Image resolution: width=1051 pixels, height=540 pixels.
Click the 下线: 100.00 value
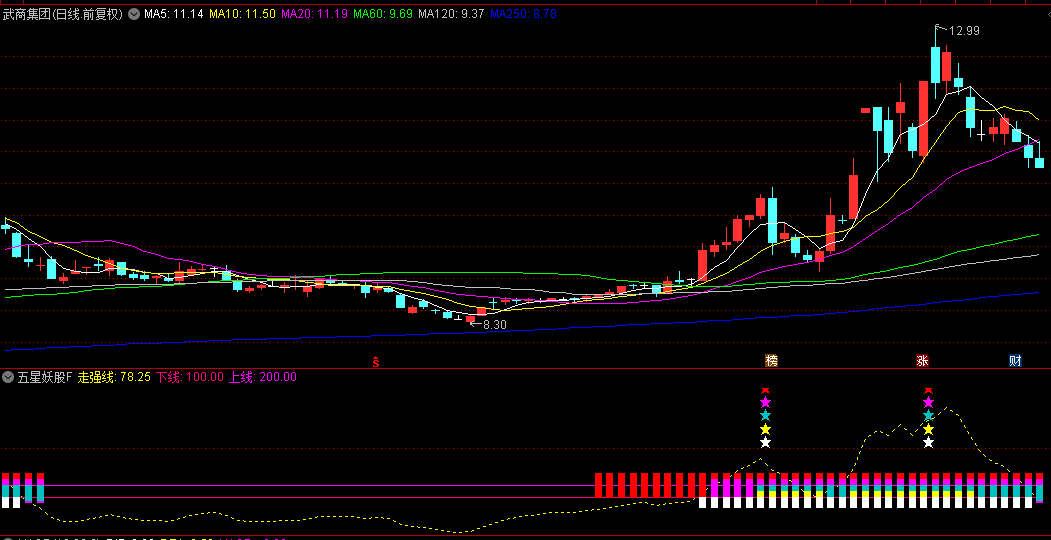[190, 377]
